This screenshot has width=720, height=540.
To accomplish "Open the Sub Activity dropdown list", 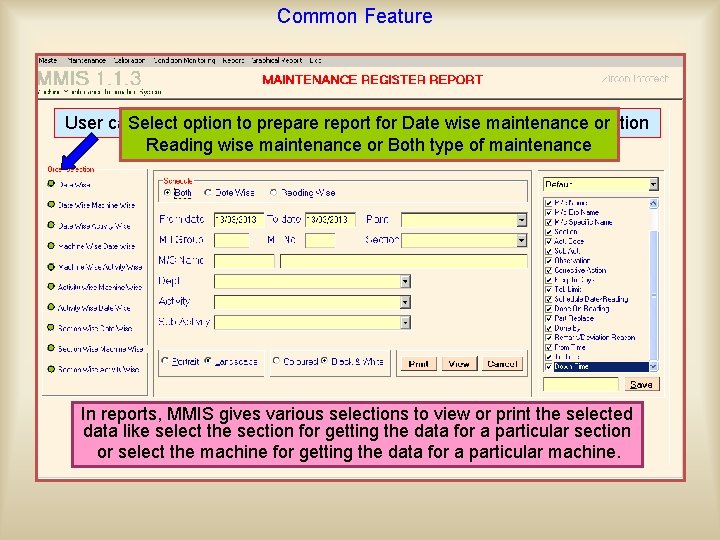I will (x=405, y=322).
